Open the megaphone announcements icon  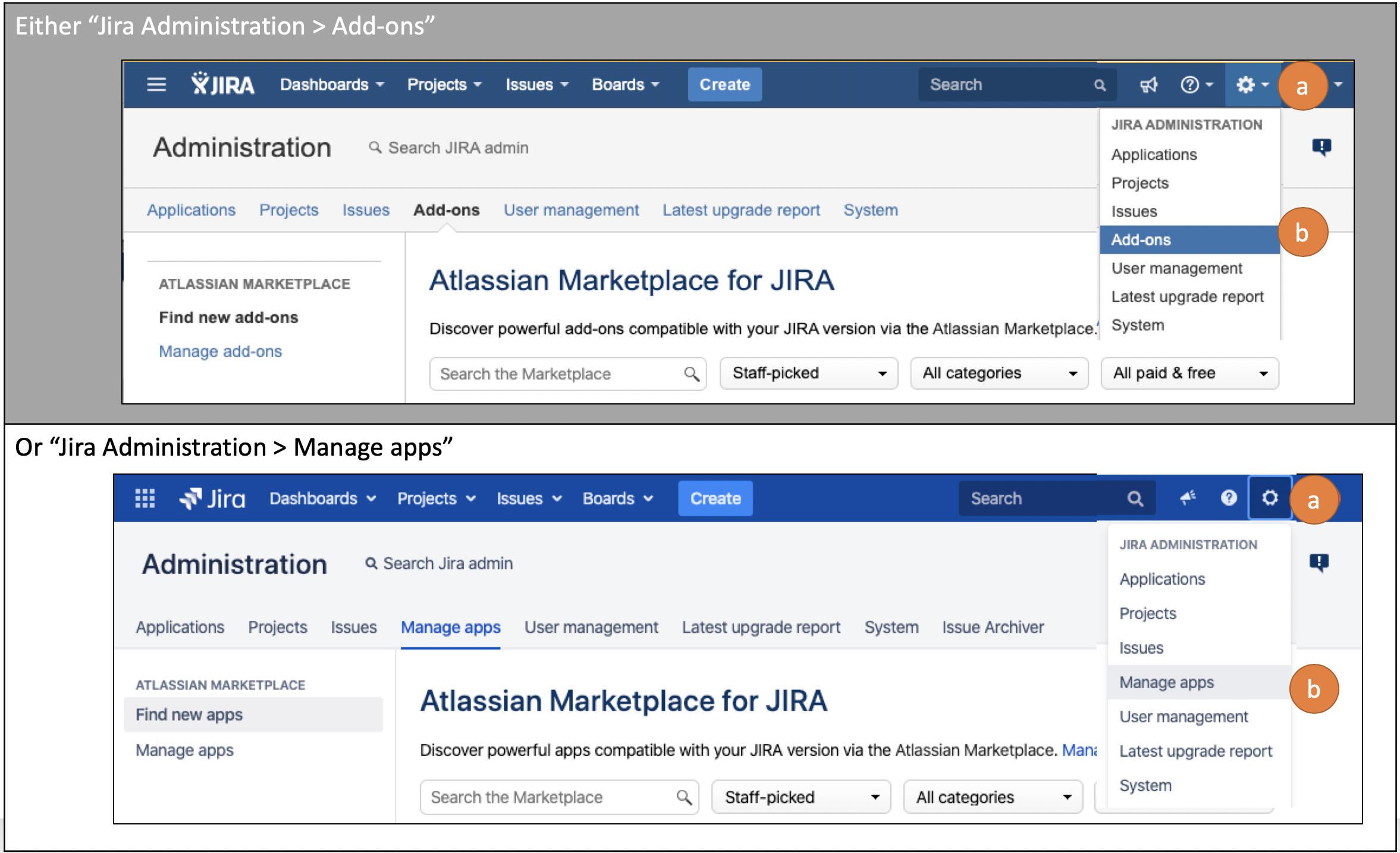1148,84
